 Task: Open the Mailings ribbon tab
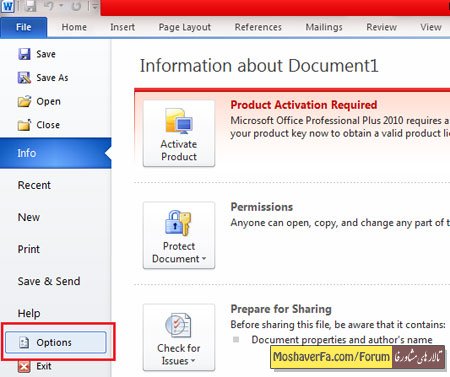[324, 27]
